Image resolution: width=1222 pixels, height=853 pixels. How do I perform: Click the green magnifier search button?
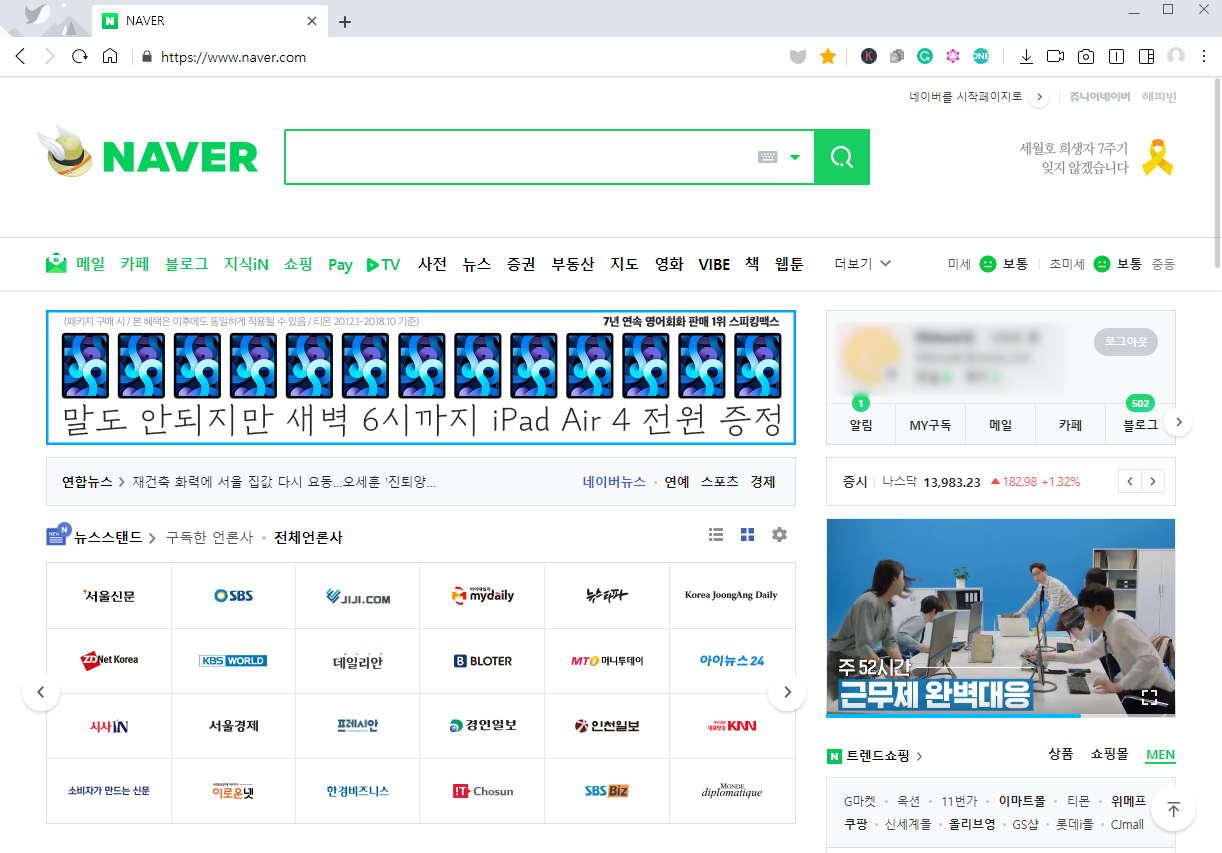coord(842,157)
